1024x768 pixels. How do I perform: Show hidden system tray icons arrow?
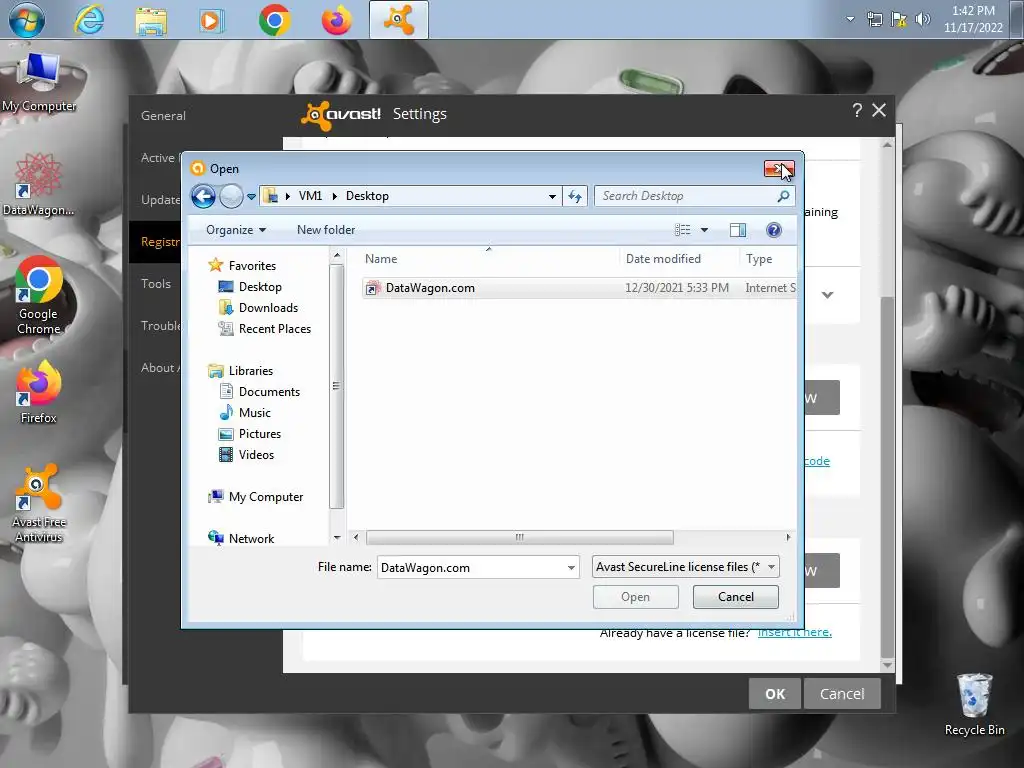click(850, 19)
